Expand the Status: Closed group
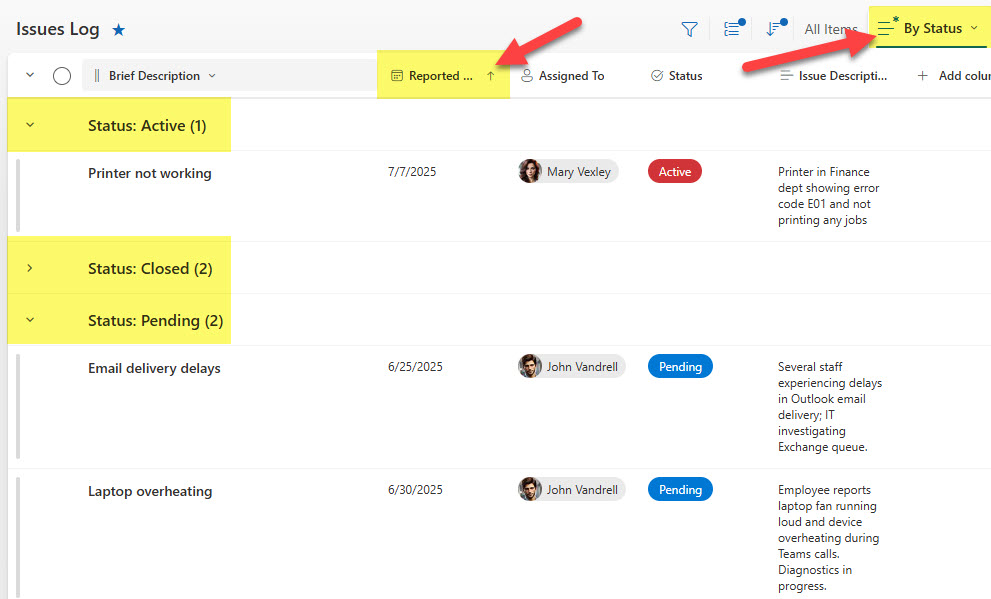Image resolution: width=991 pixels, height=599 pixels. (x=29, y=268)
